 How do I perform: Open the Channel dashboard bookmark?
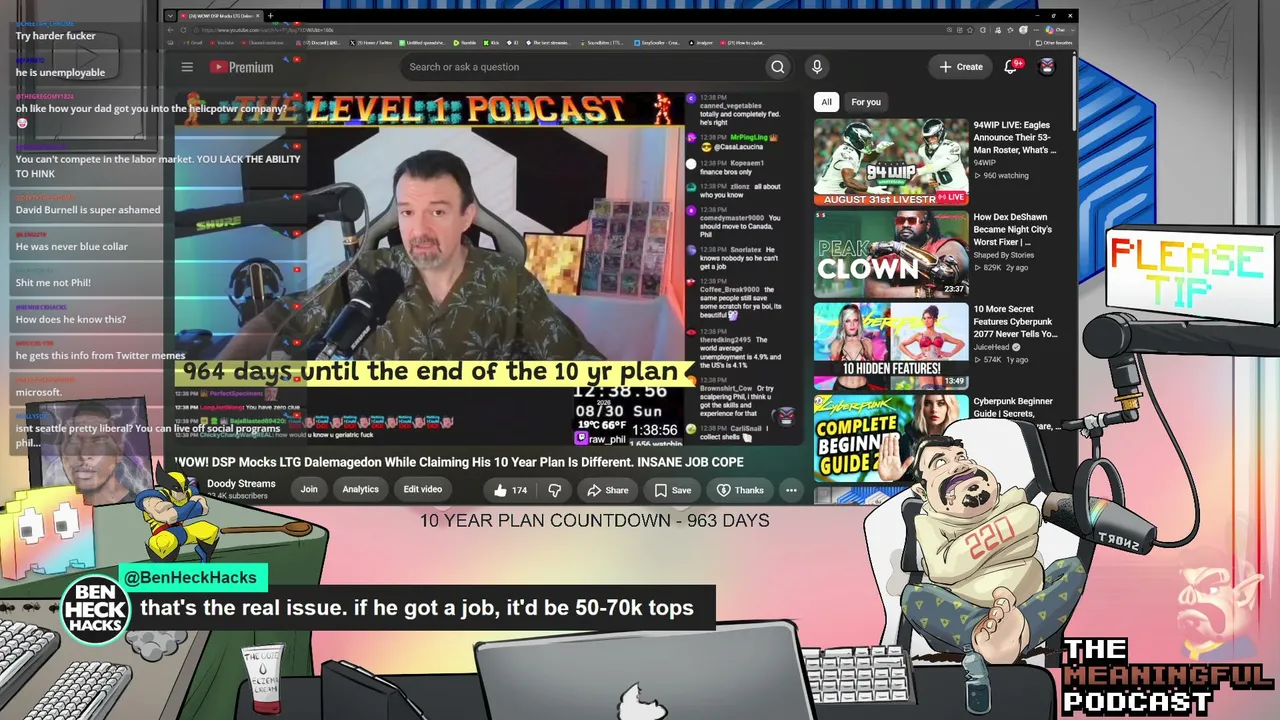click(262, 43)
